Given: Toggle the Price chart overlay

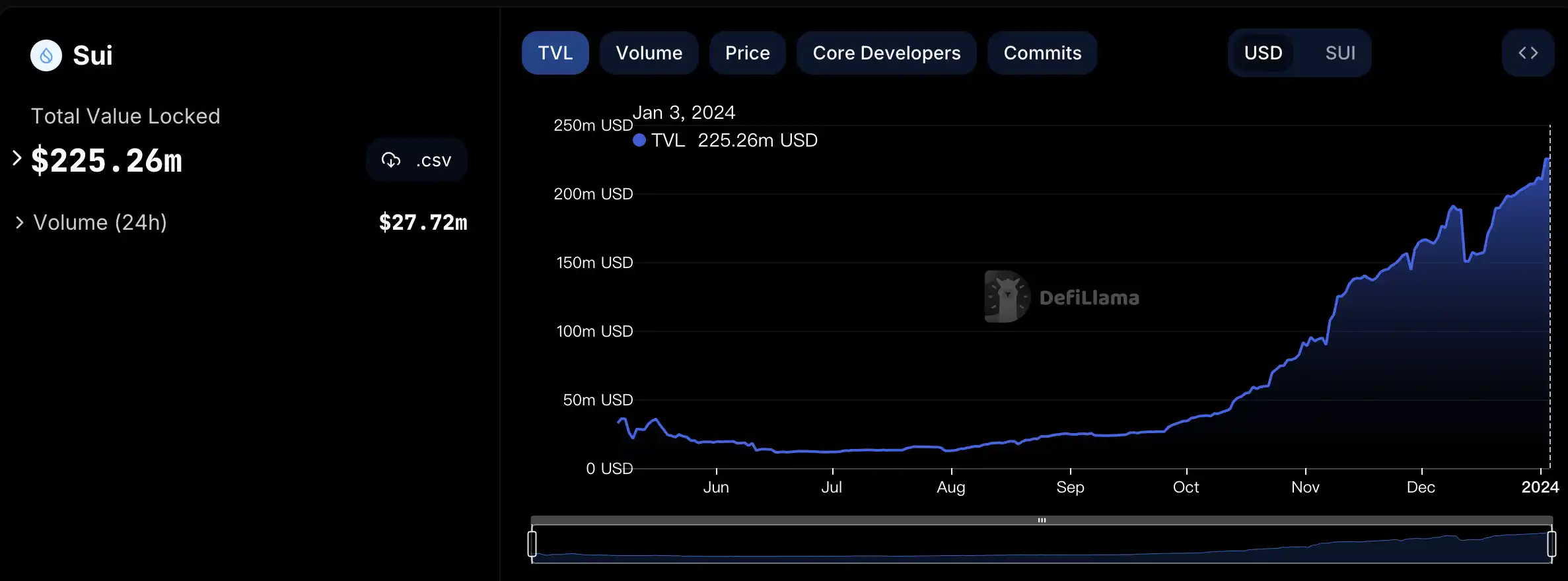Looking at the screenshot, I should tap(747, 53).
